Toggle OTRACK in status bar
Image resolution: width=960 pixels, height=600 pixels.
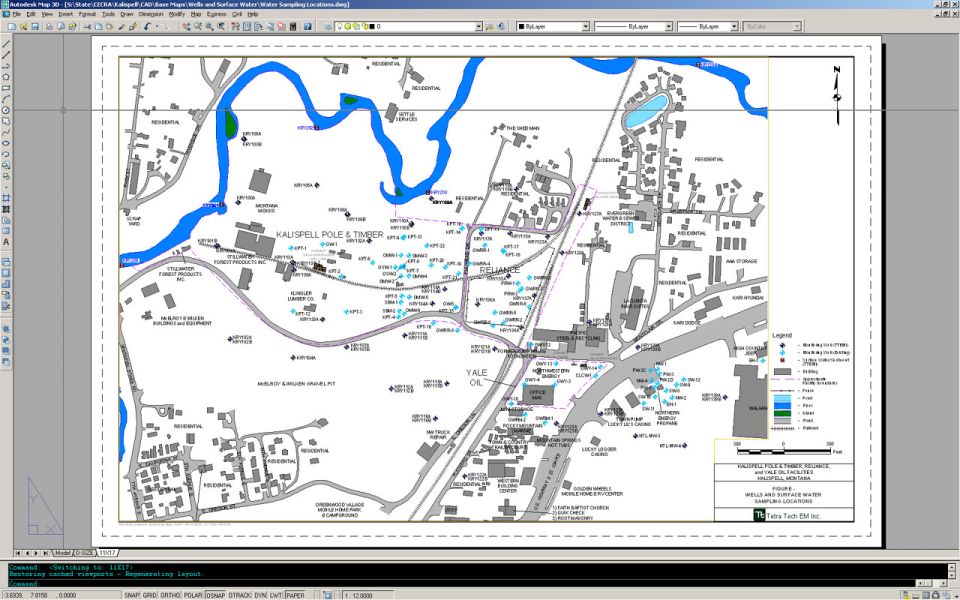239,595
